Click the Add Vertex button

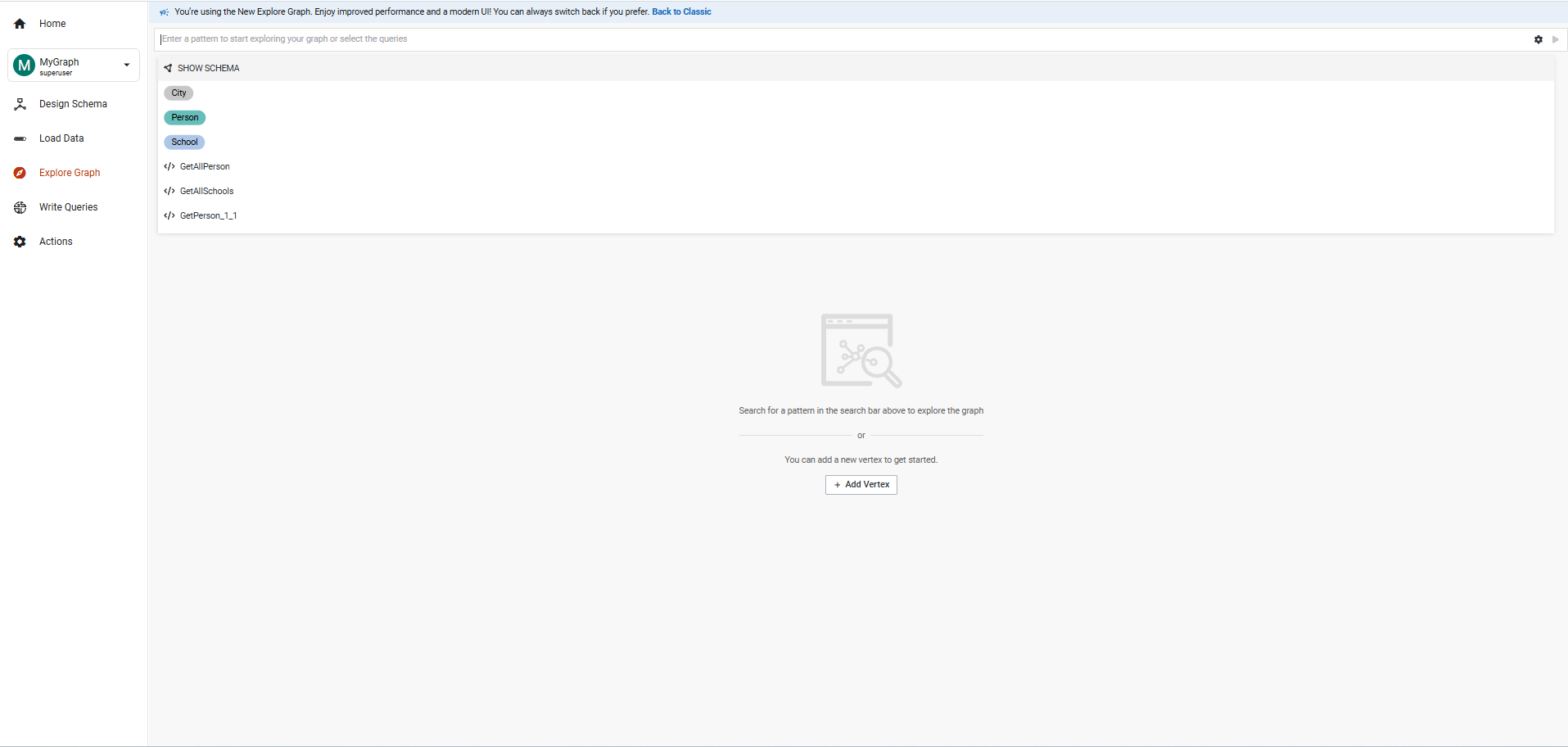coord(861,485)
